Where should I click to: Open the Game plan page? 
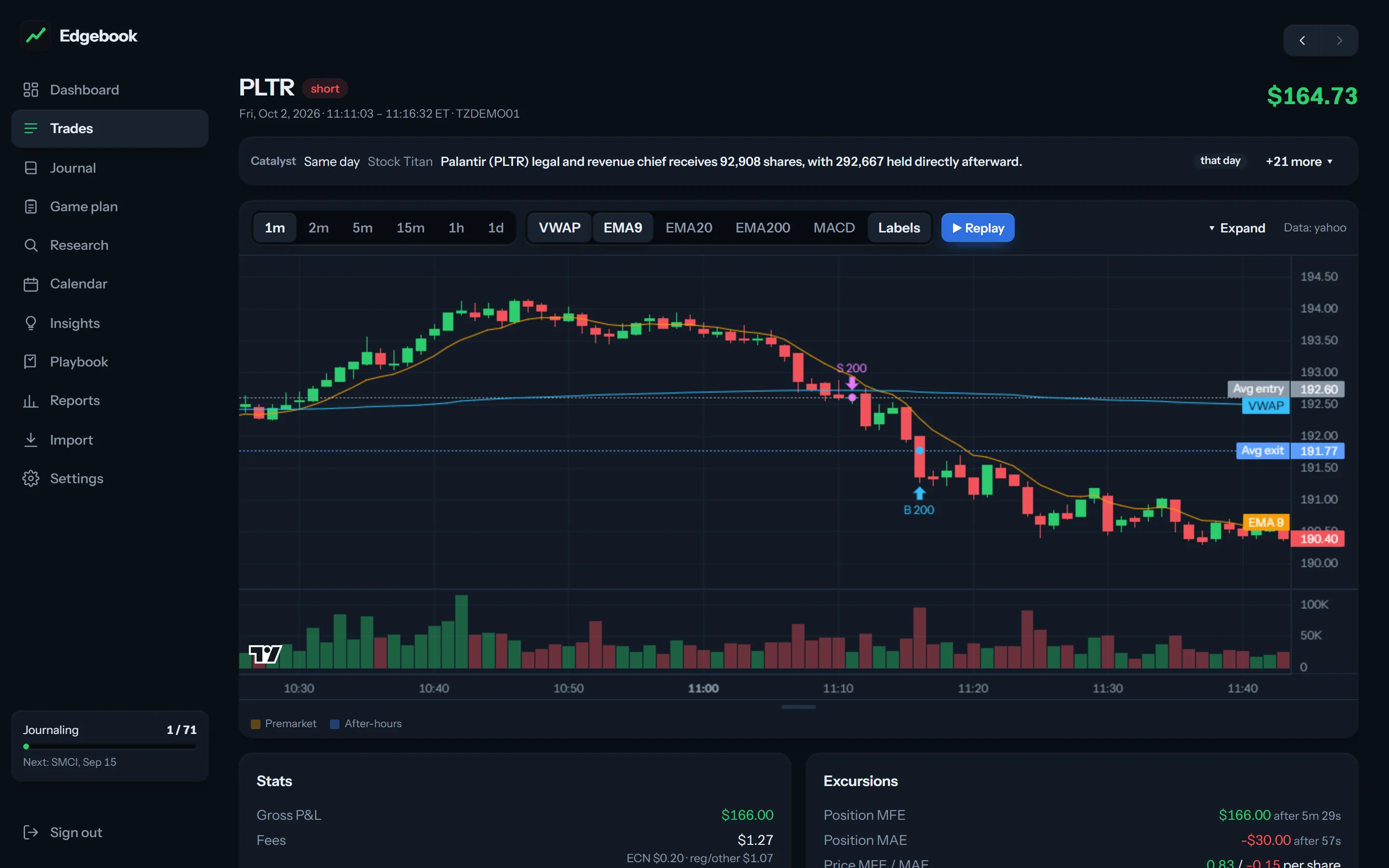[109, 206]
